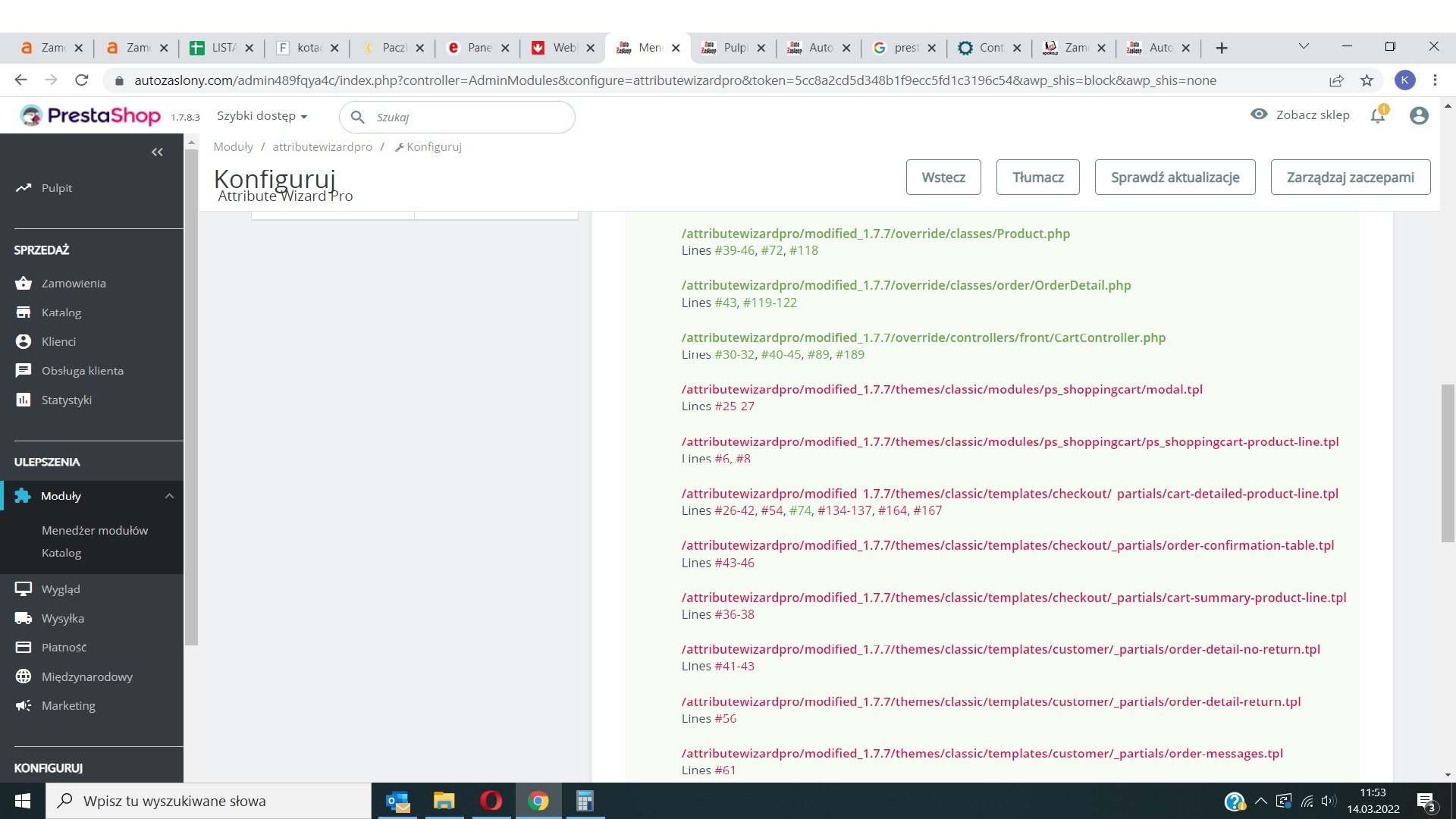The image size is (1456, 819).
Task: Click the Klienci person icon
Action: (24, 341)
